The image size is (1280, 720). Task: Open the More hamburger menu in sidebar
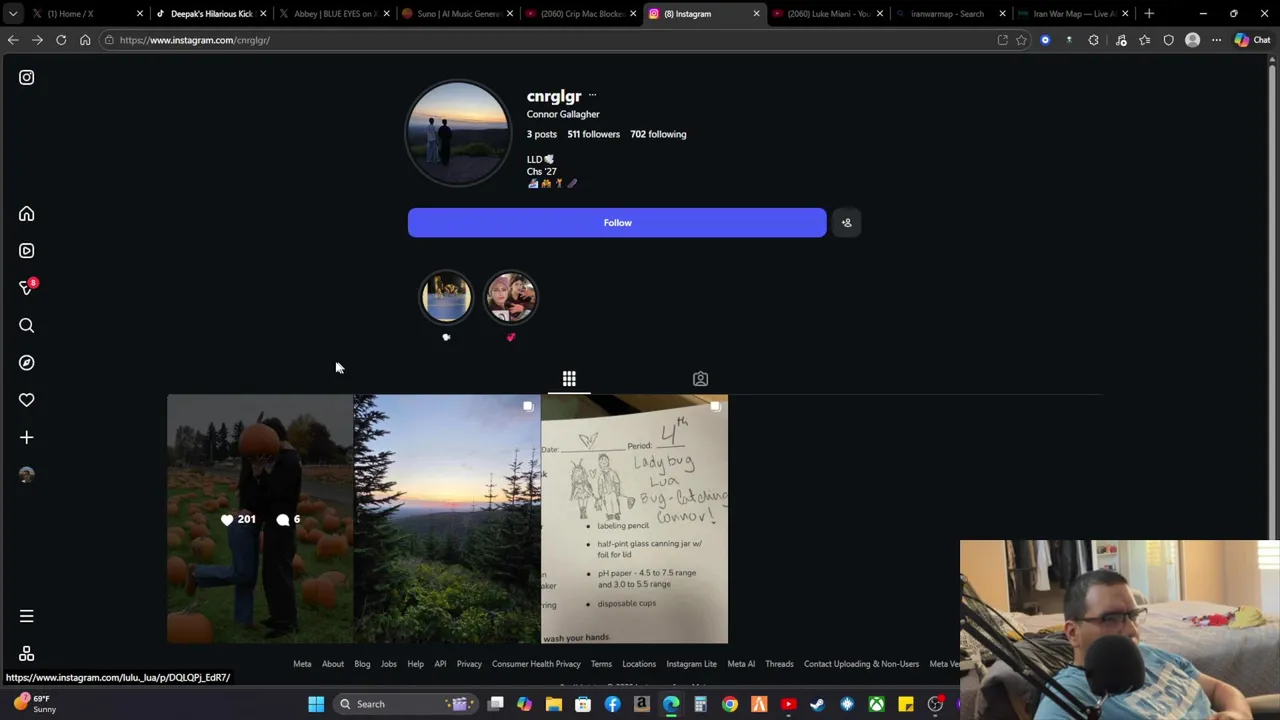27,616
